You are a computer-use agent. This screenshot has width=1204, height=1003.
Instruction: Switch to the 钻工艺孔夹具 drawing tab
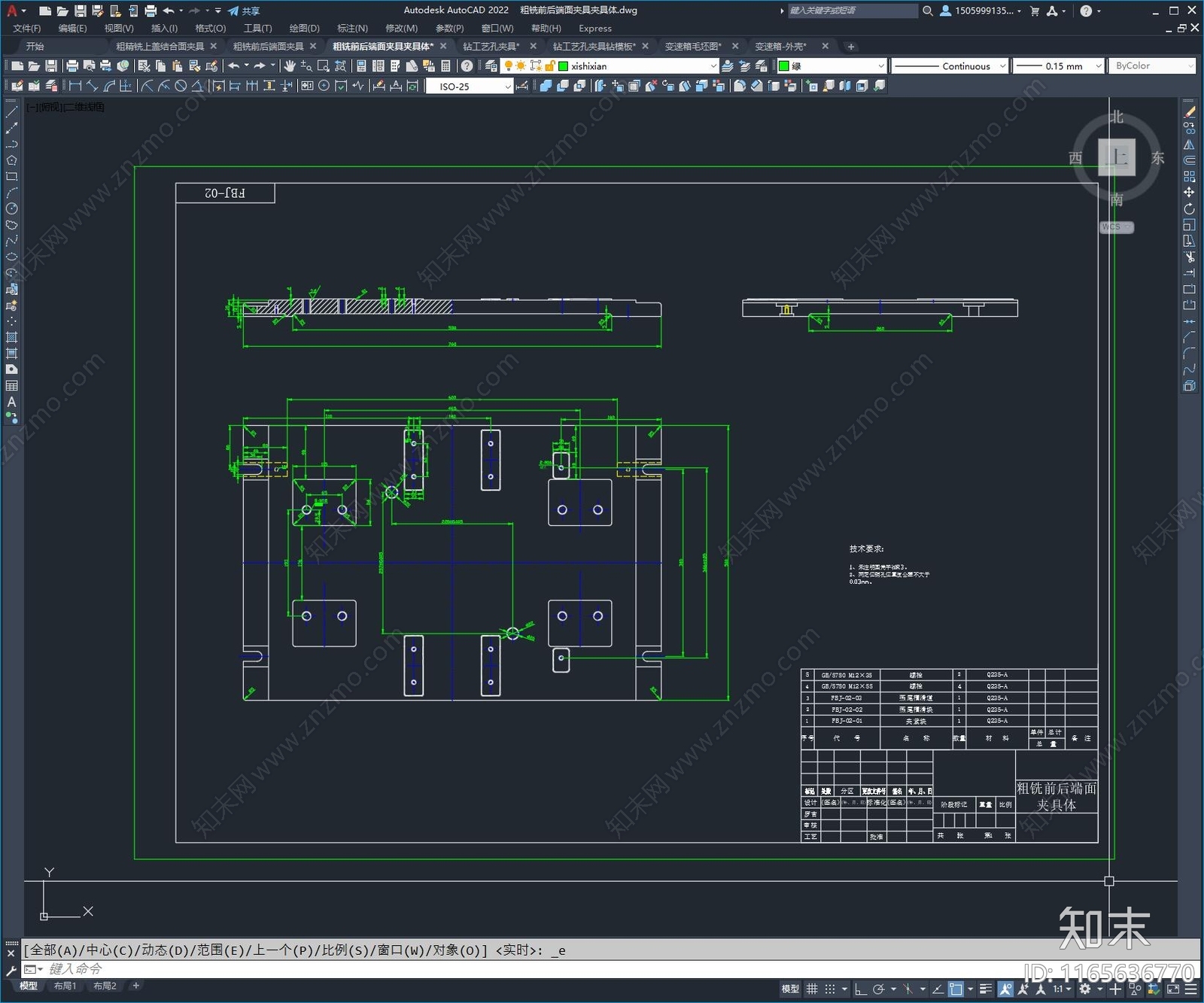click(491, 47)
